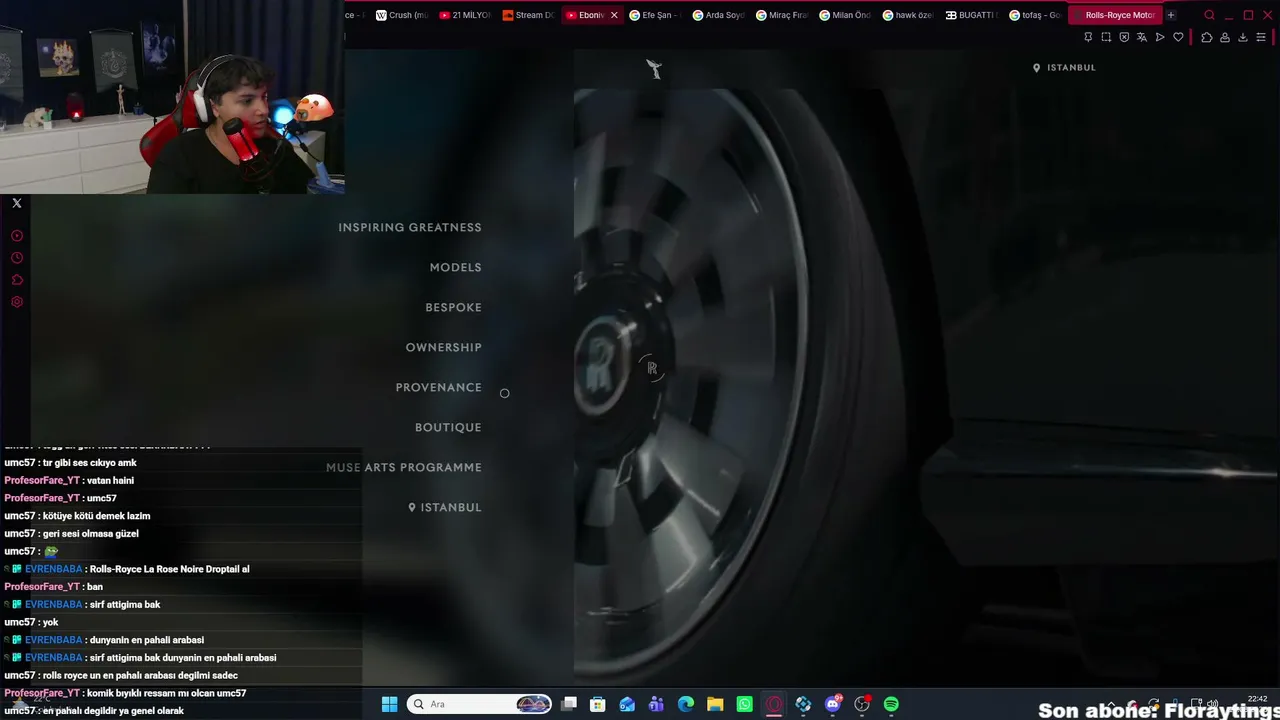This screenshot has height=720, width=1280.
Task: Click the shield icon in the browser toolbar
Action: 1124,37
